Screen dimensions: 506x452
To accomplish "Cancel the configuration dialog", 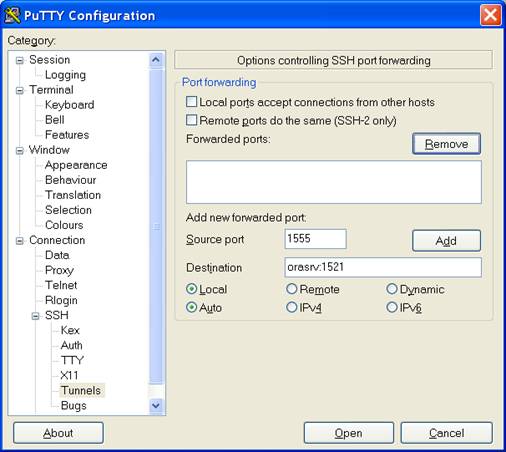I will [446, 433].
